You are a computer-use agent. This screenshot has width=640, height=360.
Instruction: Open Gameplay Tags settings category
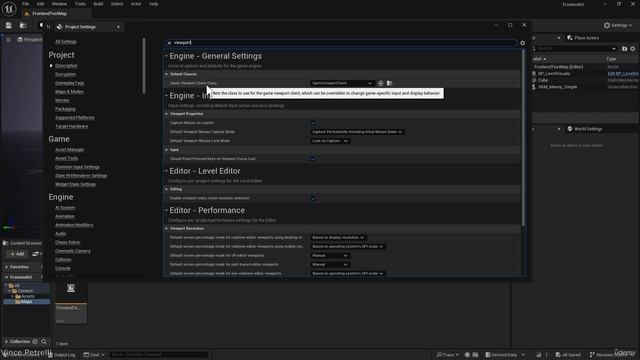tap(69, 83)
